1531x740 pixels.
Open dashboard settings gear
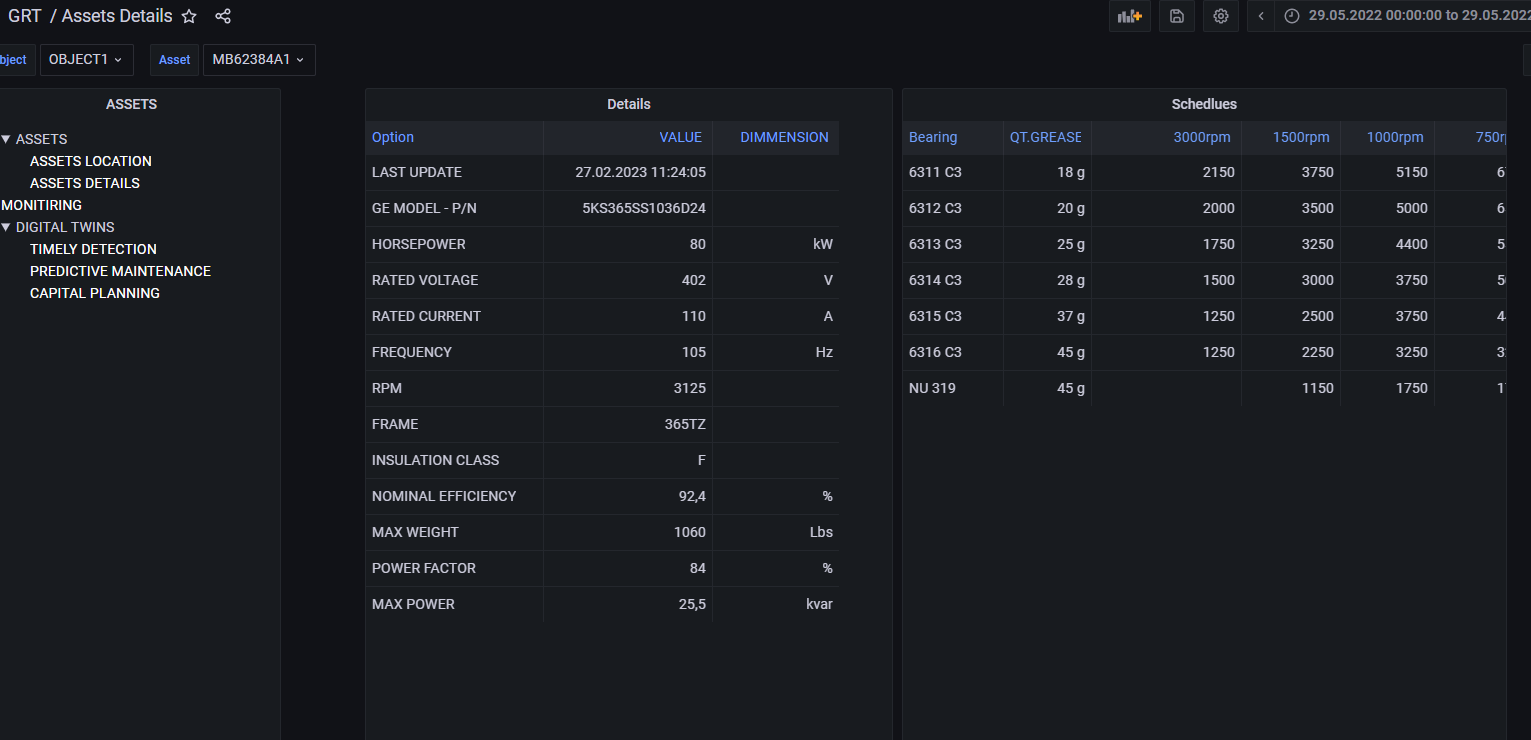(1220, 16)
